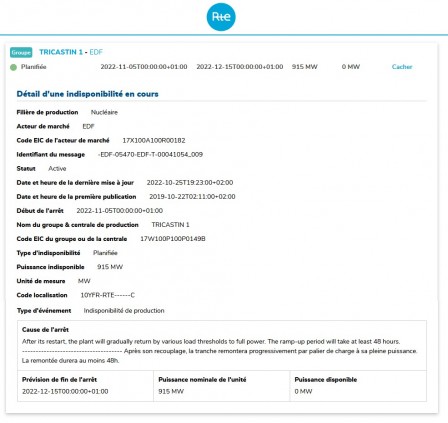
Task: Click the Prévision de fin de l'arrêt cell
Action: [x=85, y=386]
